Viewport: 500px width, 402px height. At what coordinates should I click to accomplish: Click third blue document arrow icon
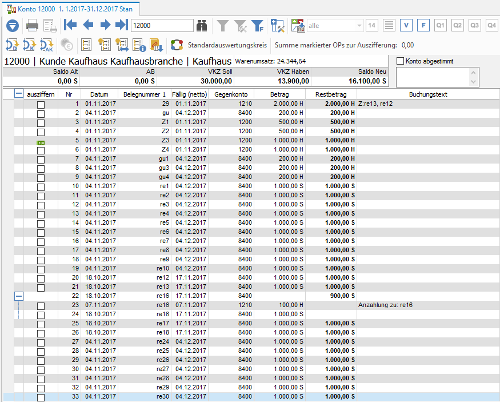pos(47,45)
